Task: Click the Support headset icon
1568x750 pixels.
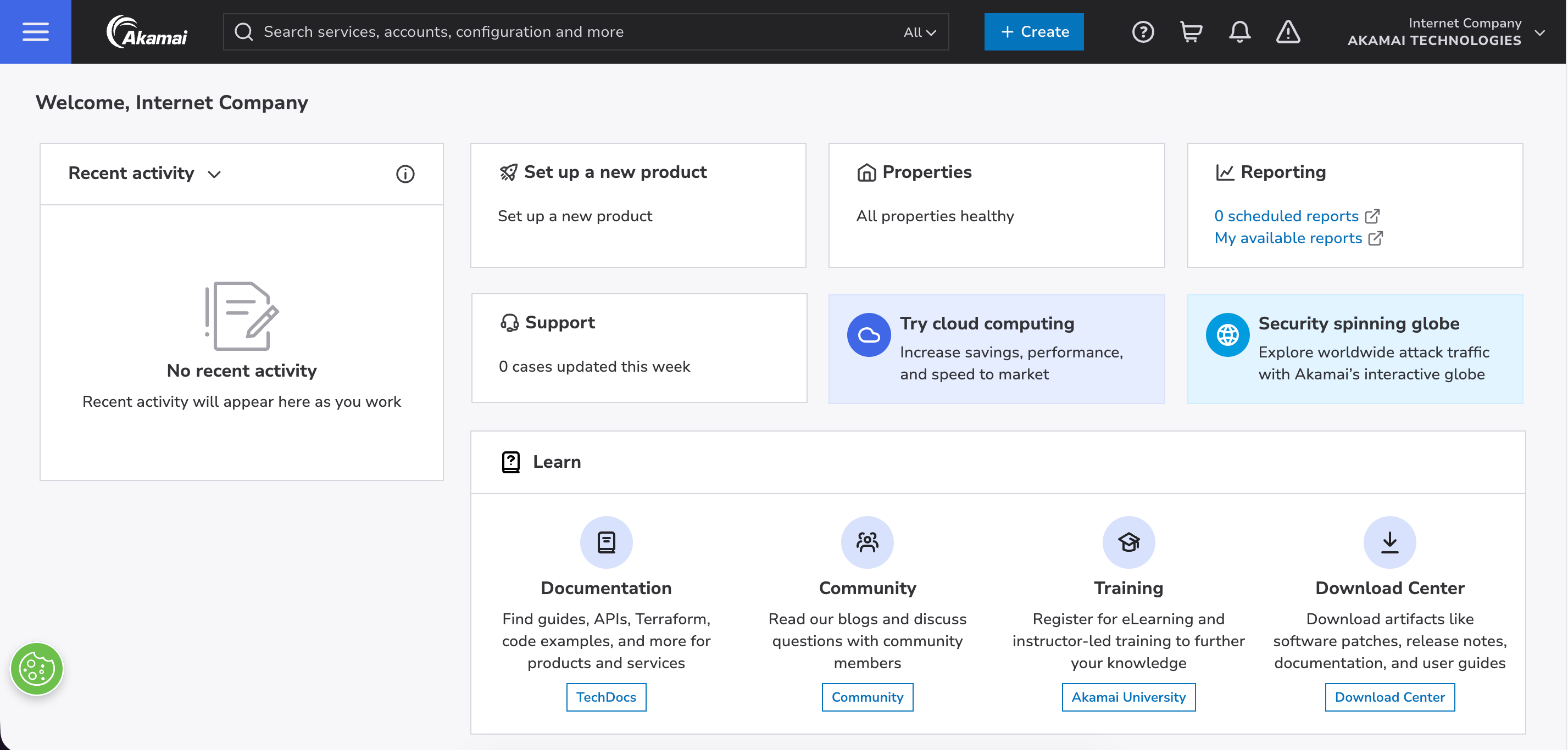Action: tap(509, 323)
